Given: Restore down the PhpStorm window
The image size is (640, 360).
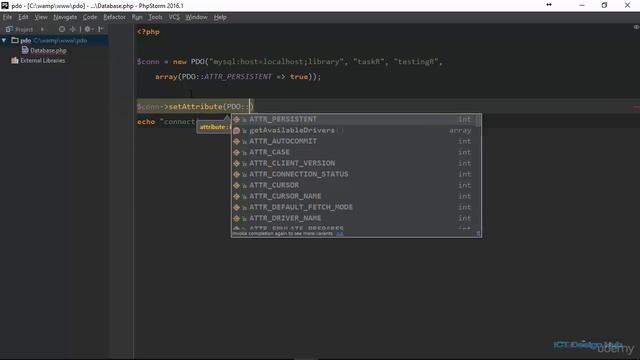Looking at the screenshot, I should coord(604,5).
